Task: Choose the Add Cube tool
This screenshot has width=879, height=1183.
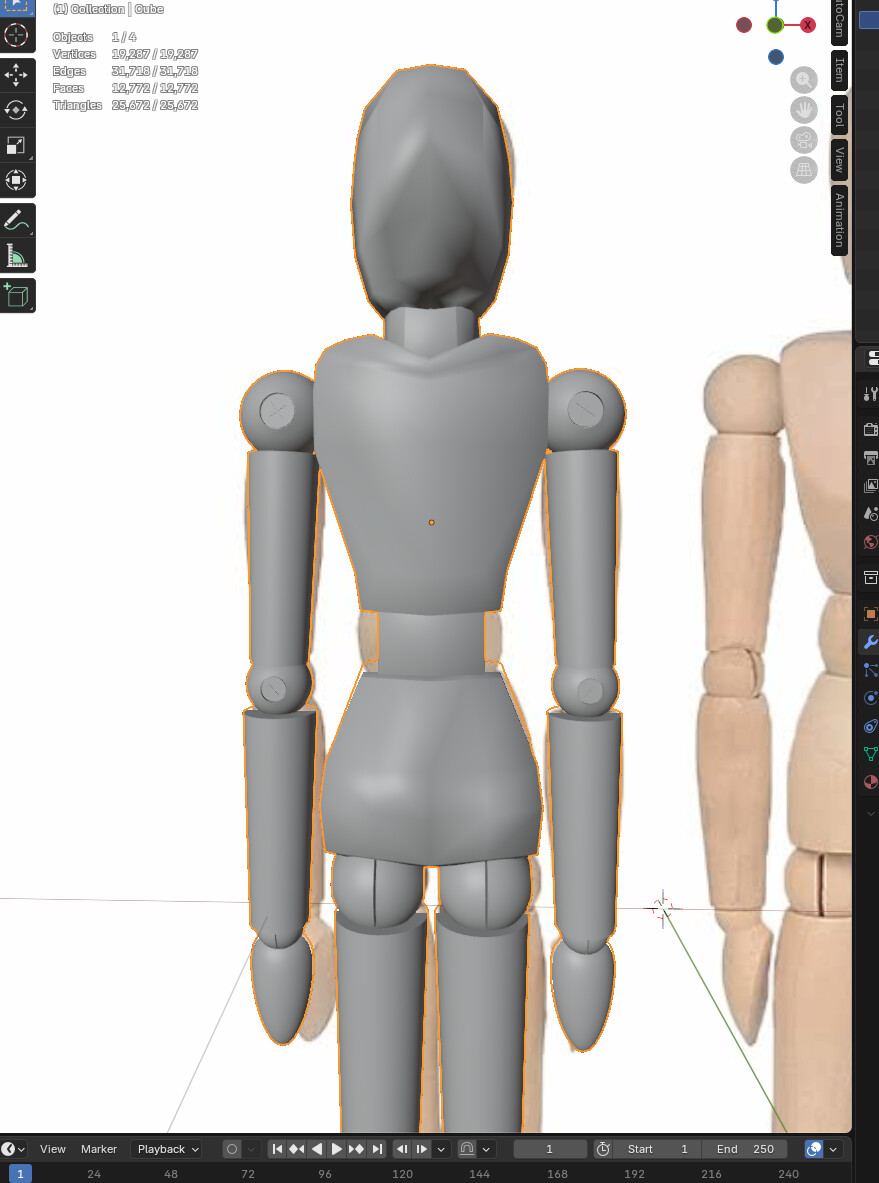Action: click(16, 295)
